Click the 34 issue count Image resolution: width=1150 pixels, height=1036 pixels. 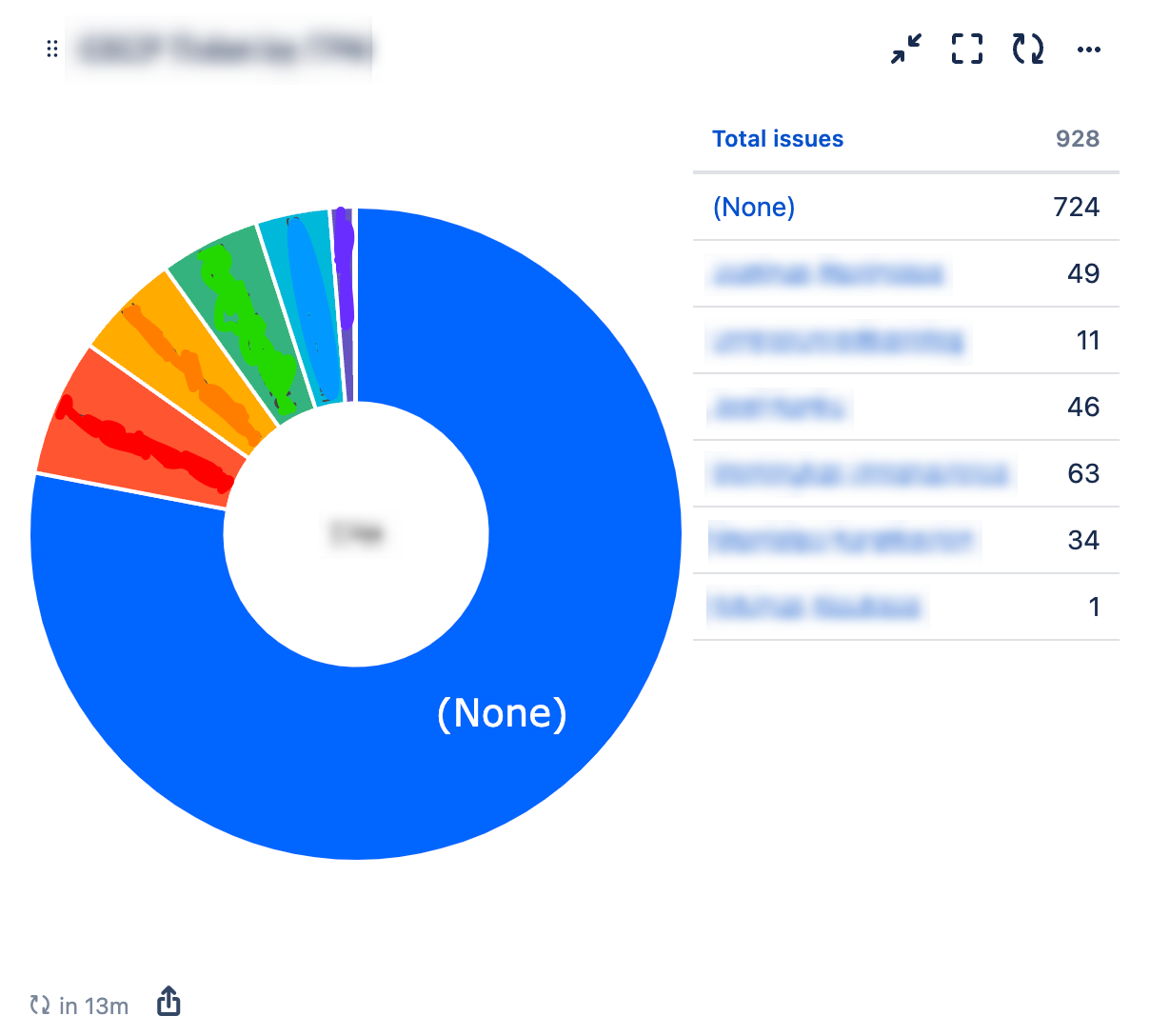[1083, 540]
